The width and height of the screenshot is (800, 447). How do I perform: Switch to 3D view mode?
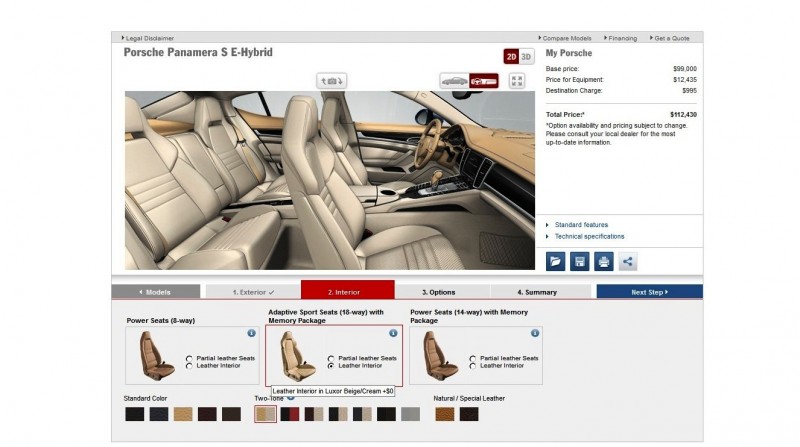526,57
